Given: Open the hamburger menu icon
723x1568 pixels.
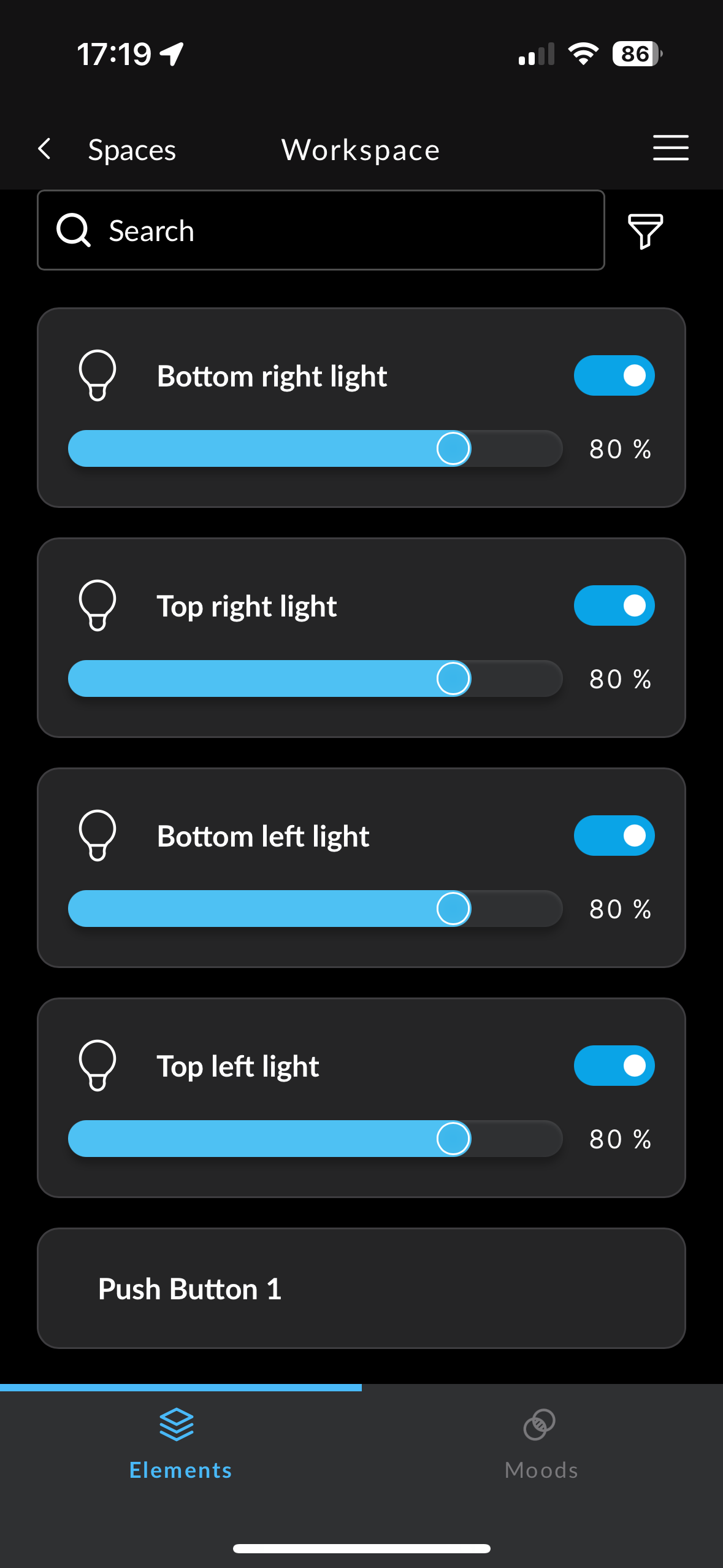Looking at the screenshot, I should [x=670, y=148].
